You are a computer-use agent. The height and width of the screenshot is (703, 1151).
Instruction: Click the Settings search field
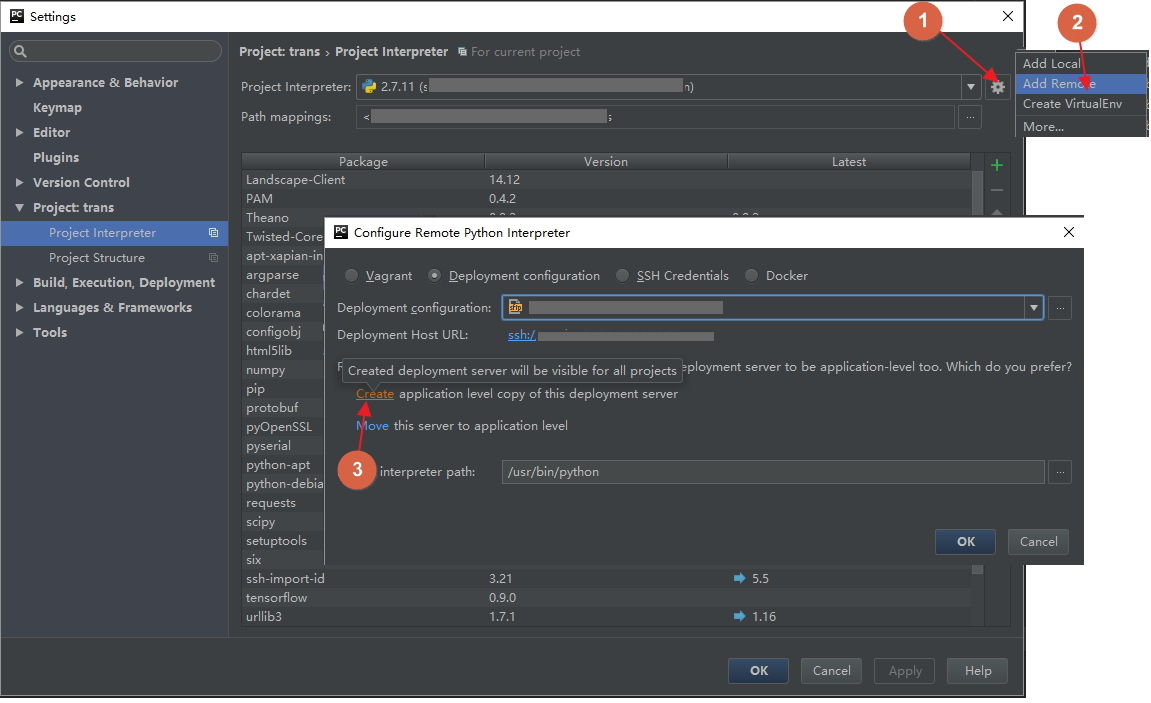[x=115, y=51]
